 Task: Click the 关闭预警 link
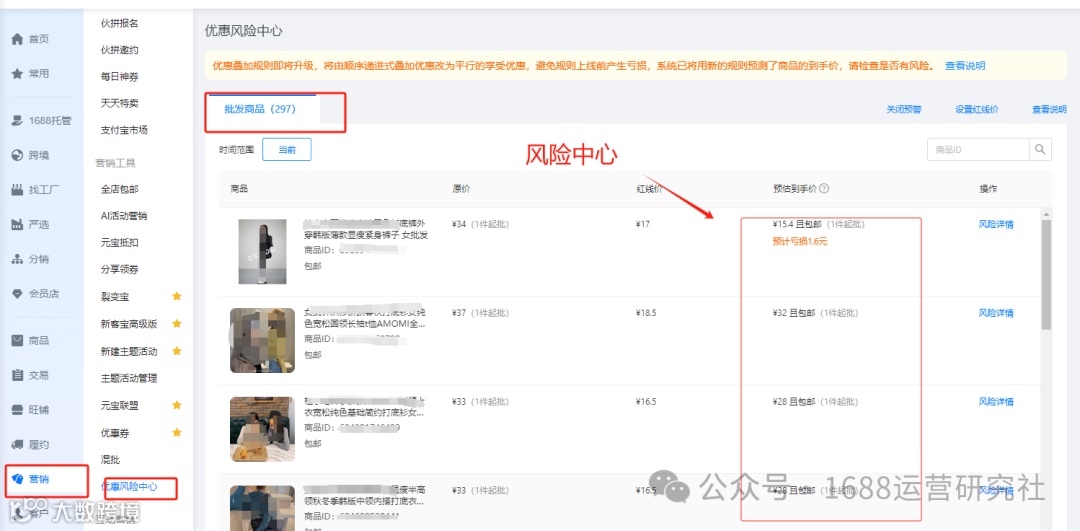point(904,110)
